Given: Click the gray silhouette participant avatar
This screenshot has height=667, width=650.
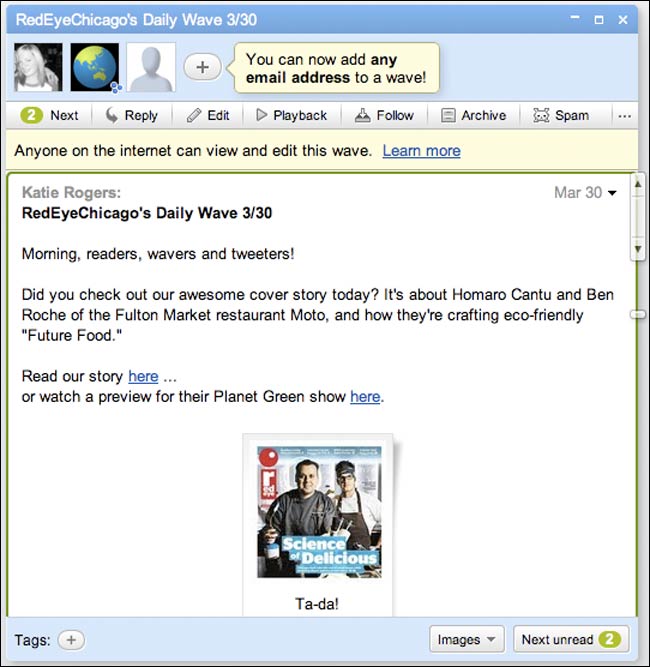Looking at the screenshot, I should point(151,67).
